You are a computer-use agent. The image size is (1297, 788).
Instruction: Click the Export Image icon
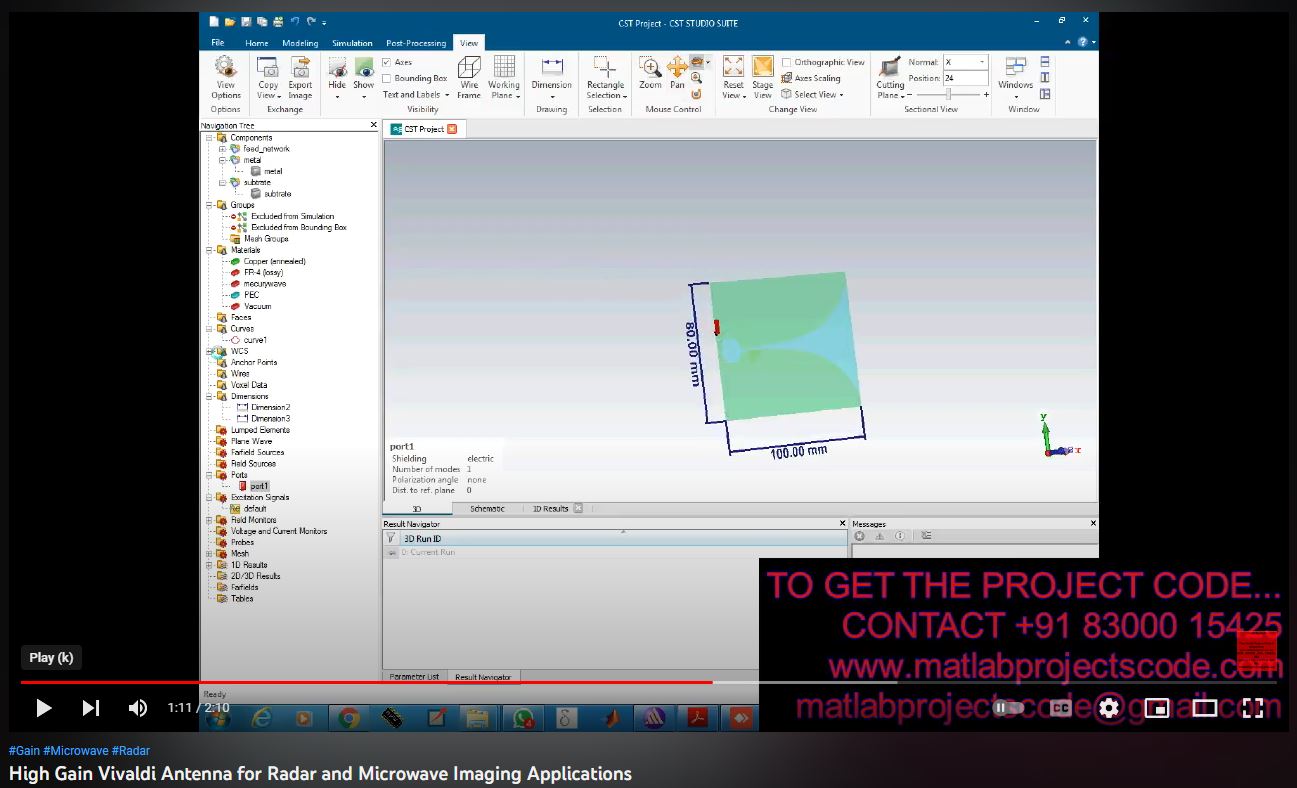[300, 68]
